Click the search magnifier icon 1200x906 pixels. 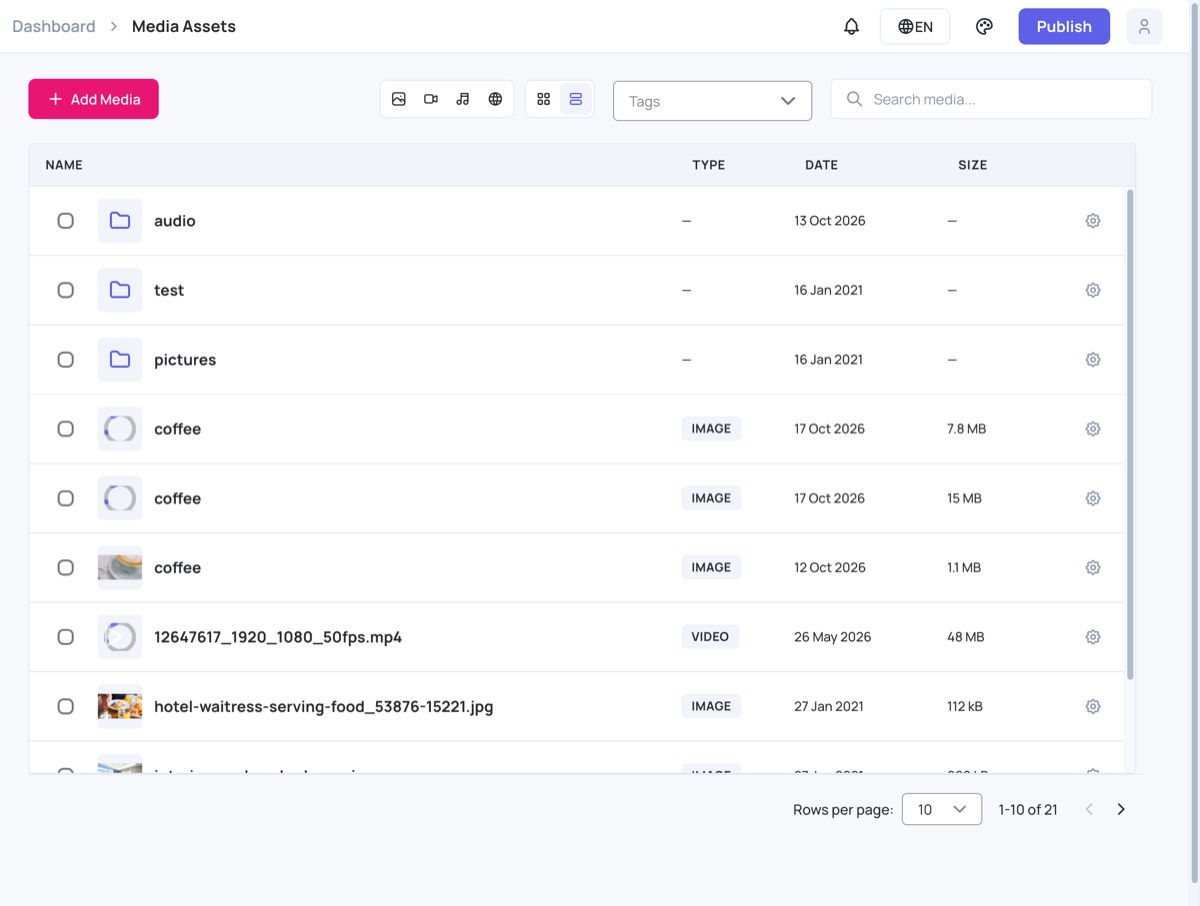(x=854, y=99)
